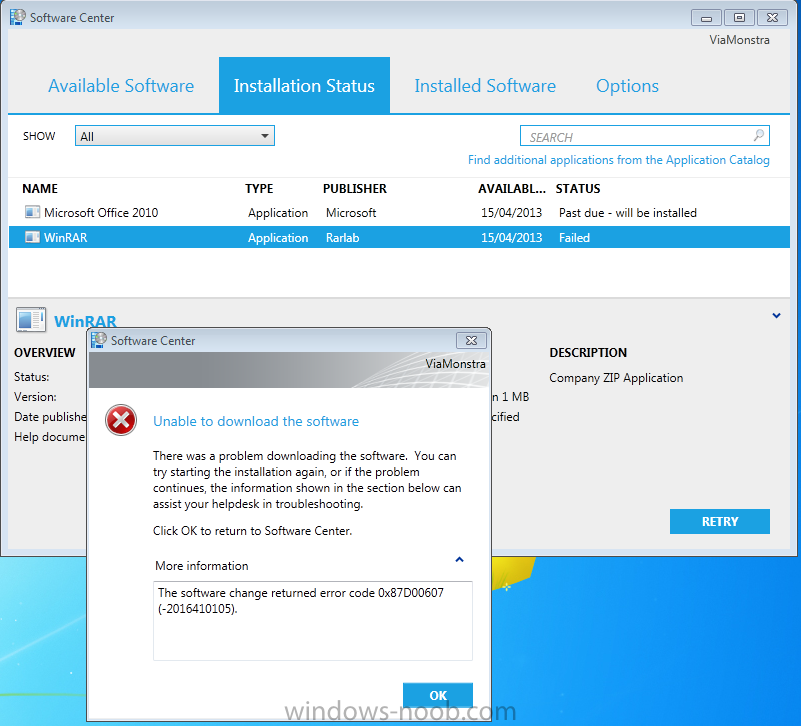This screenshot has width=801, height=726.
Task: Click the 'DESCRIPTION' section heading
Action: click(x=588, y=353)
